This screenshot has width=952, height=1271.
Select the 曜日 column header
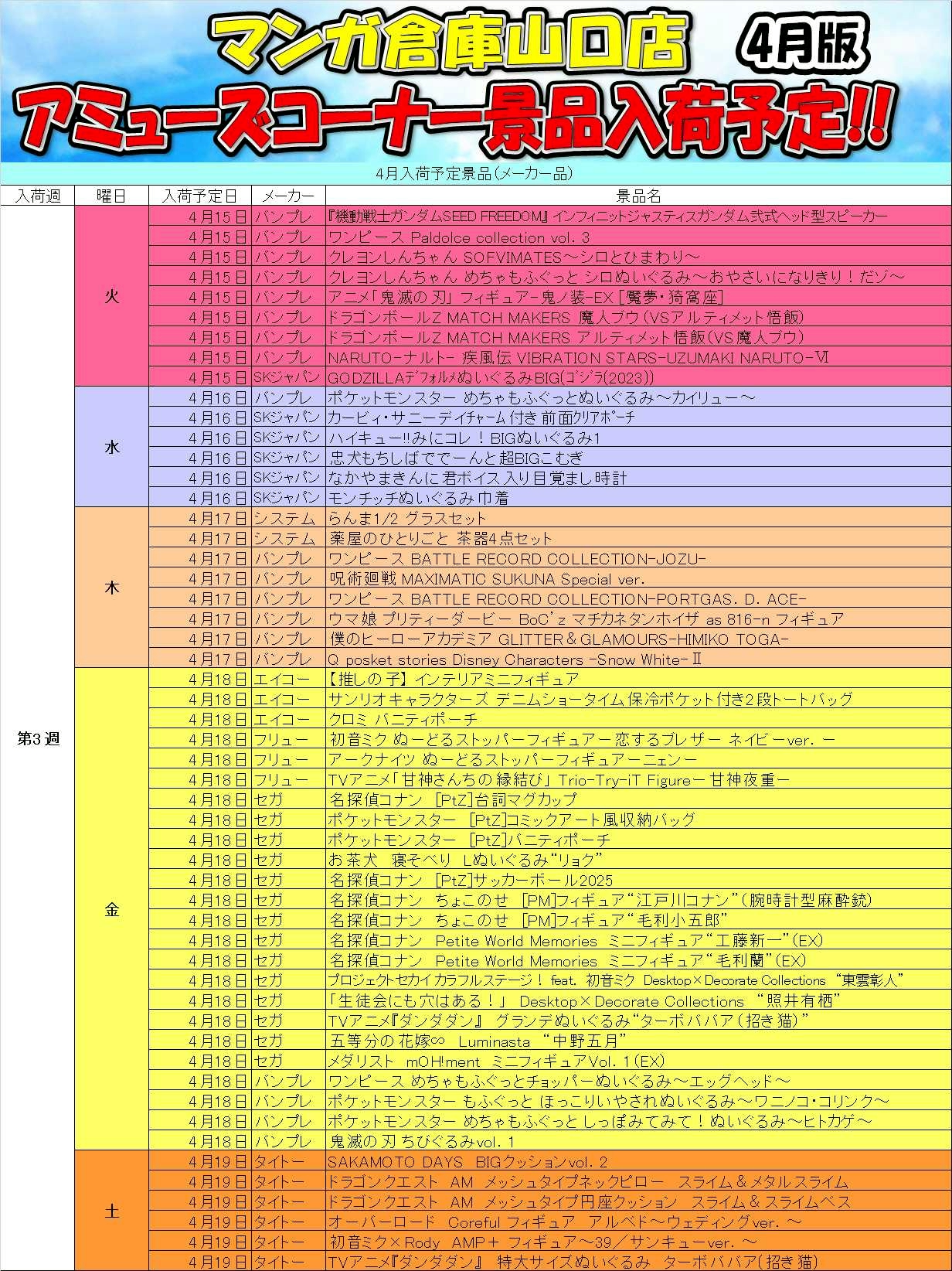pos(111,196)
